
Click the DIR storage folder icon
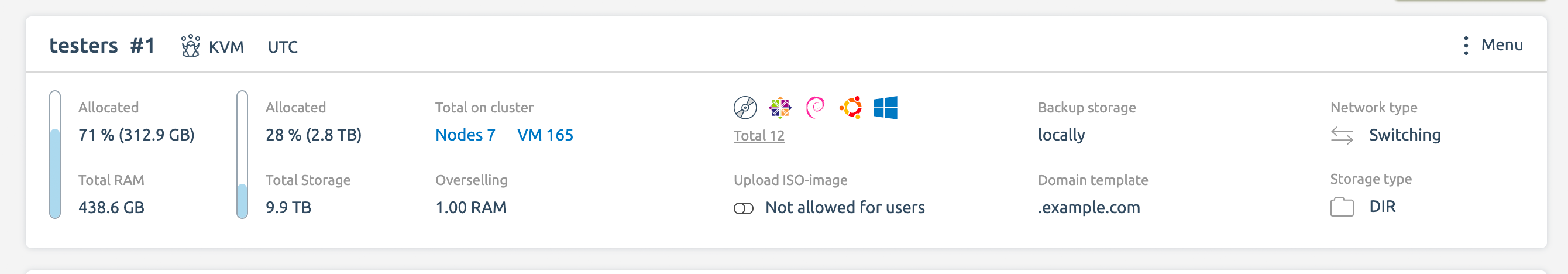pyautogui.click(x=1342, y=207)
